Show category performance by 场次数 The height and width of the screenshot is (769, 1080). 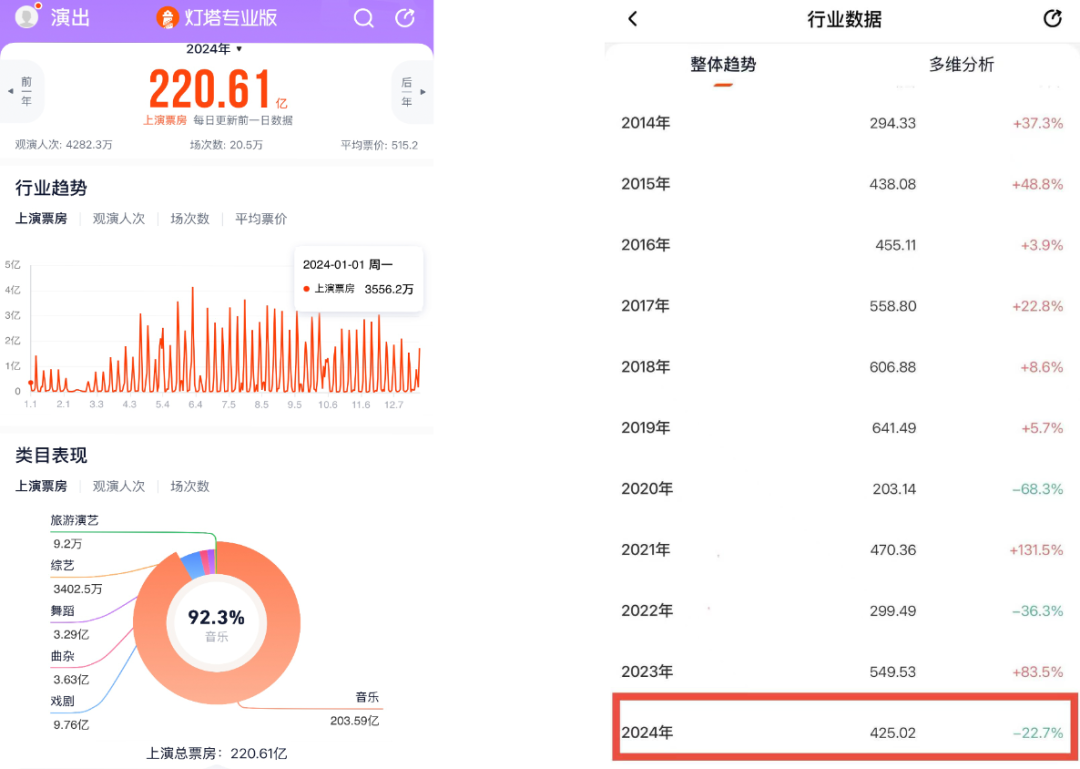click(x=189, y=486)
